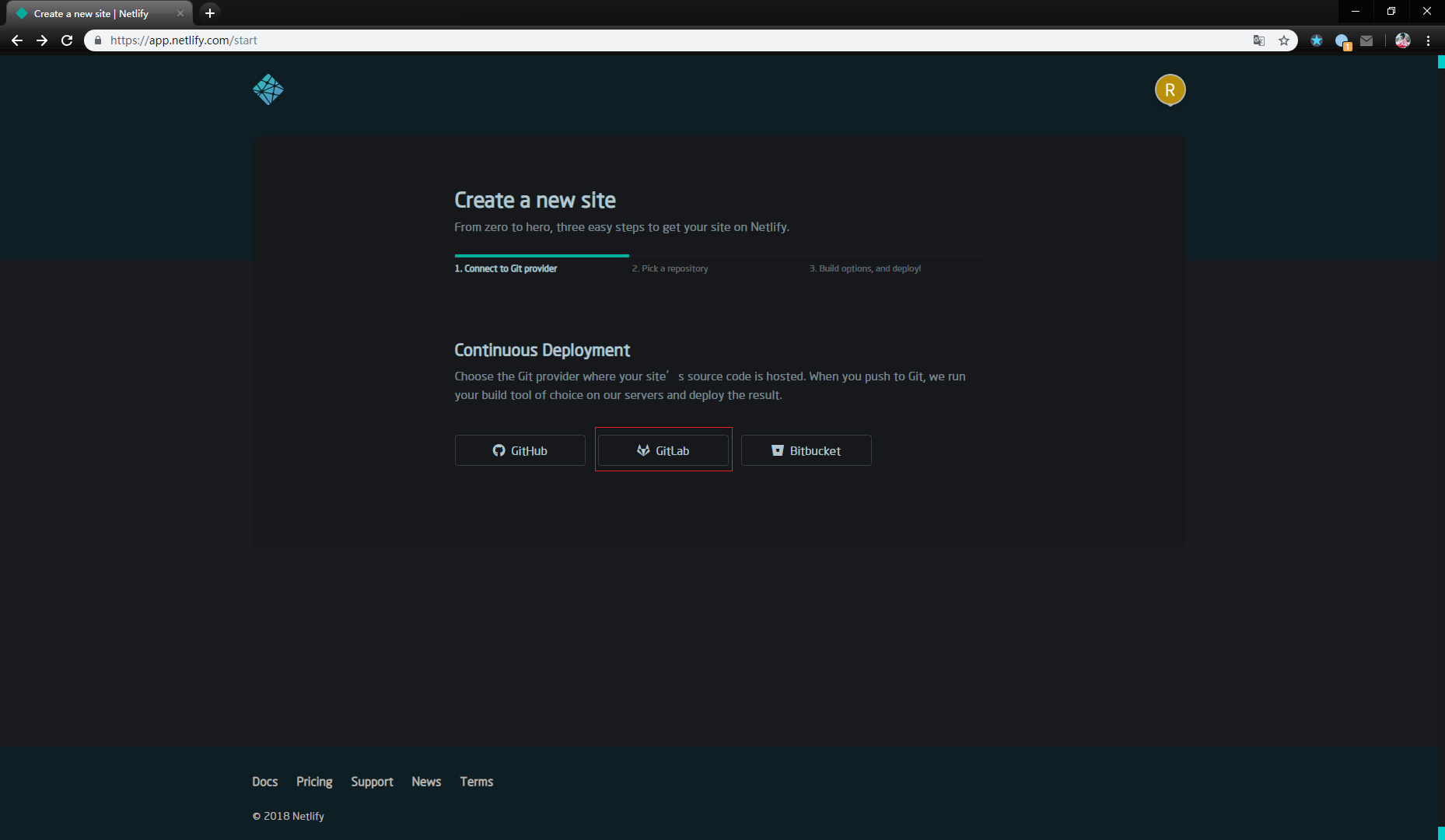The height and width of the screenshot is (840, 1445).
Task: Open the Terms footer link
Action: click(476, 782)
